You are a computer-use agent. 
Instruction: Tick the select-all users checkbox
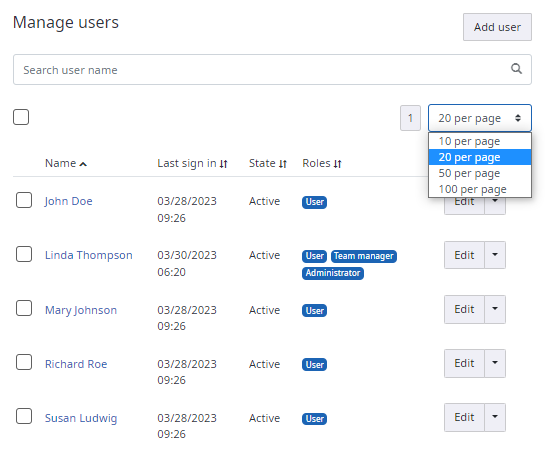[x=21, y=117]
